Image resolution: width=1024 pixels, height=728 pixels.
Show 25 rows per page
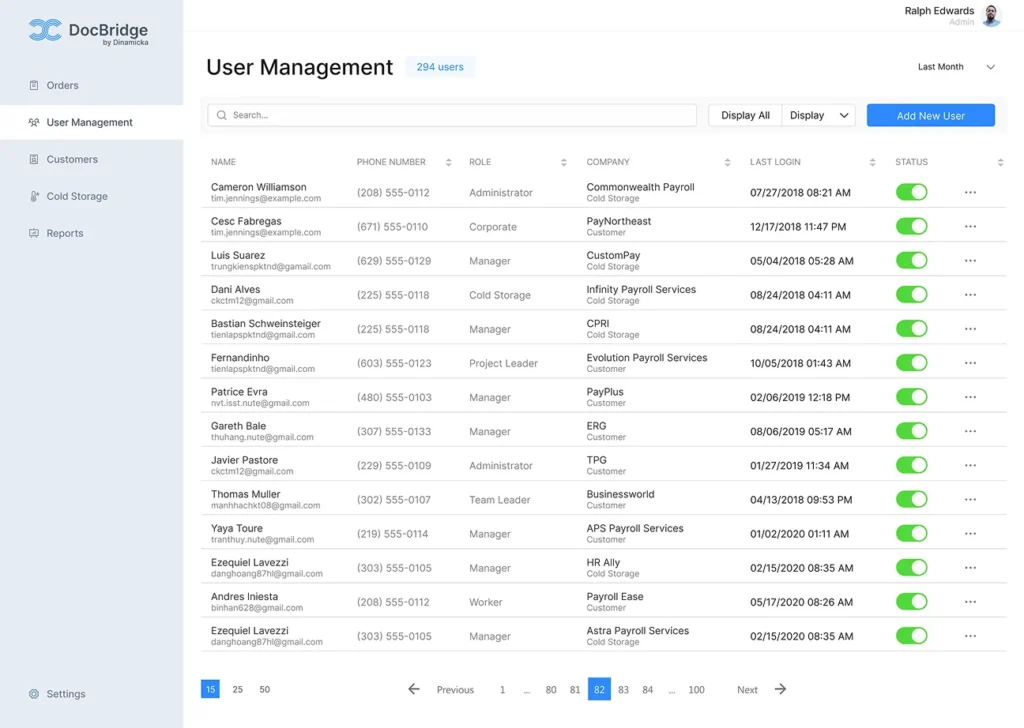(x=238, y=689)
